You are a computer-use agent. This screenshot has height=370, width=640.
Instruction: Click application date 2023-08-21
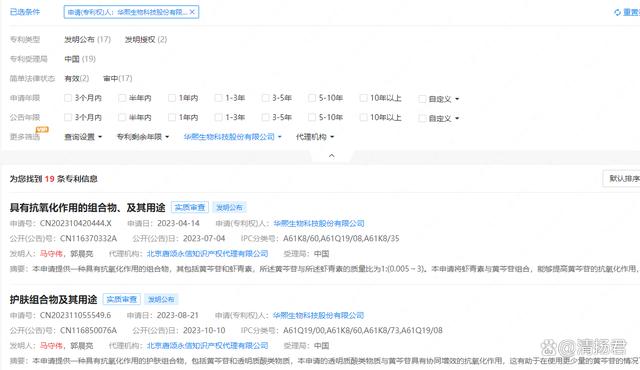pyautogui.click(x=178, y=315)
